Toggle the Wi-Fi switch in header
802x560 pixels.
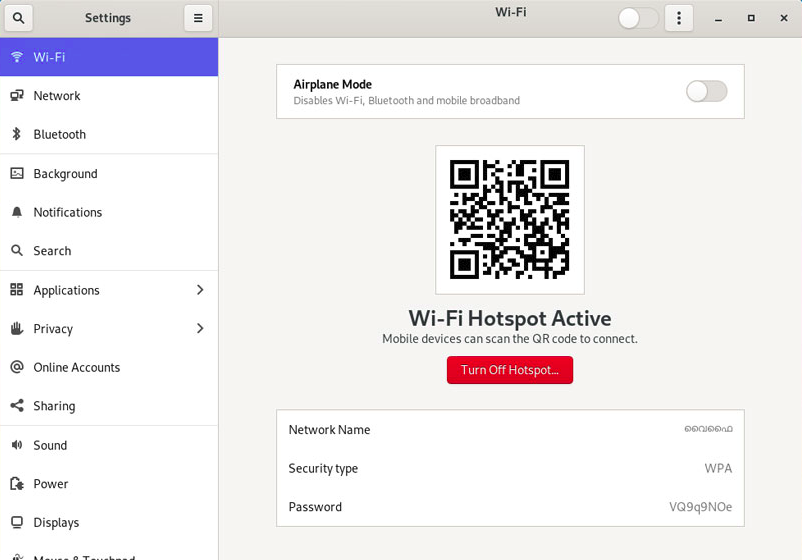tap(638, 18)
